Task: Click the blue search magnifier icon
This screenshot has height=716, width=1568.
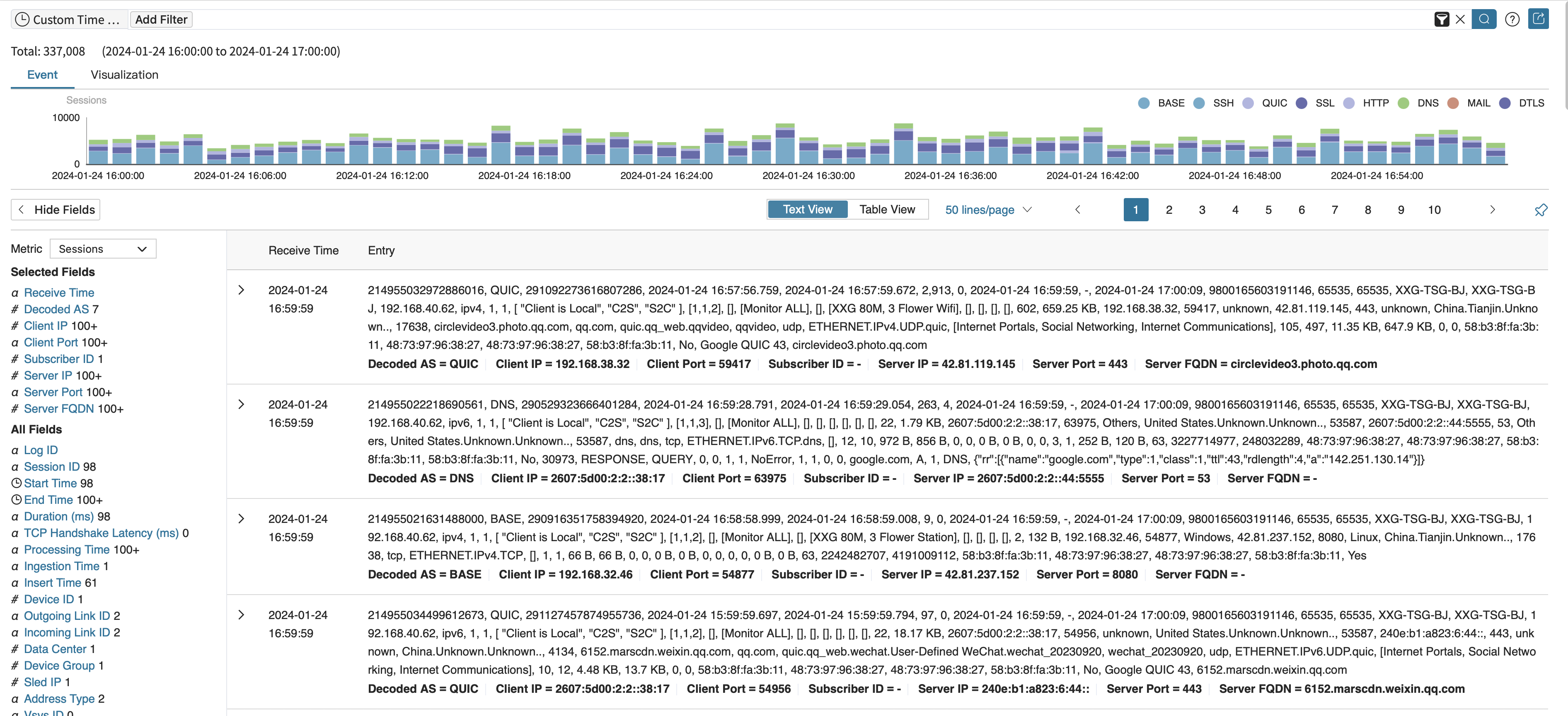Action: point(1483,19)
